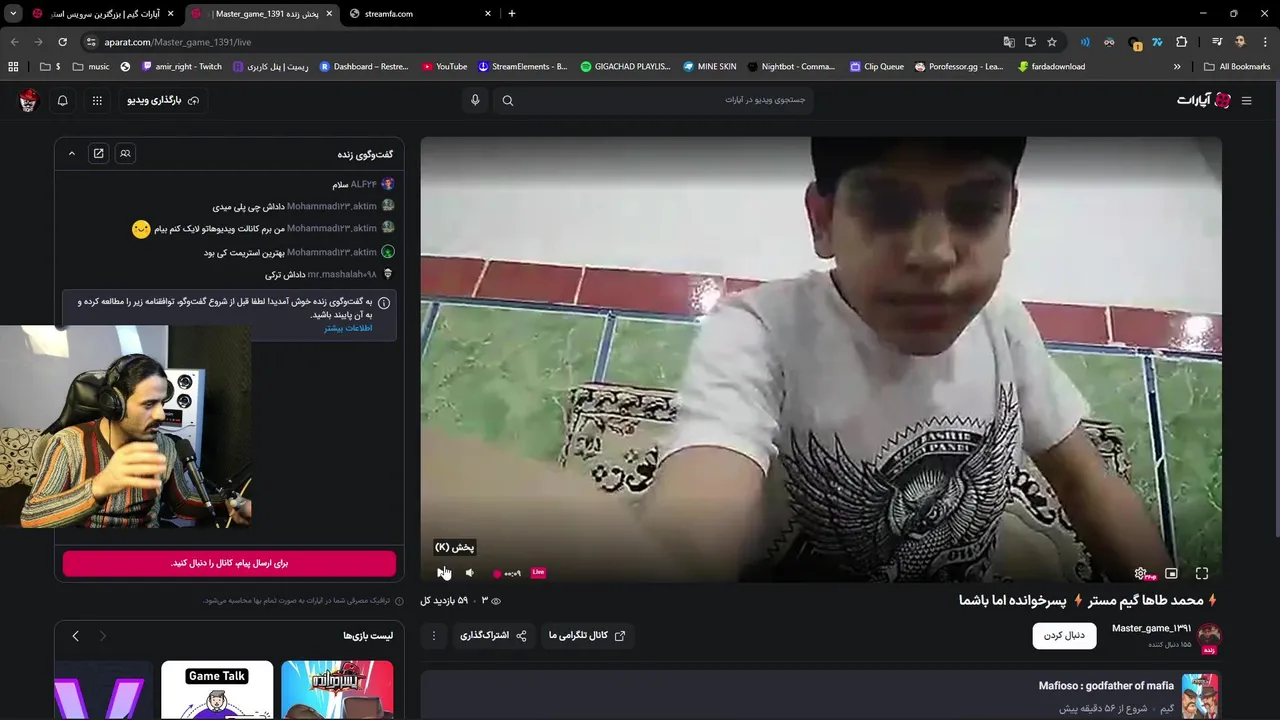This screenshot has width=1280, height=720.
Task: Click the user profile avatar in the header
Action: tap(28, 100)
